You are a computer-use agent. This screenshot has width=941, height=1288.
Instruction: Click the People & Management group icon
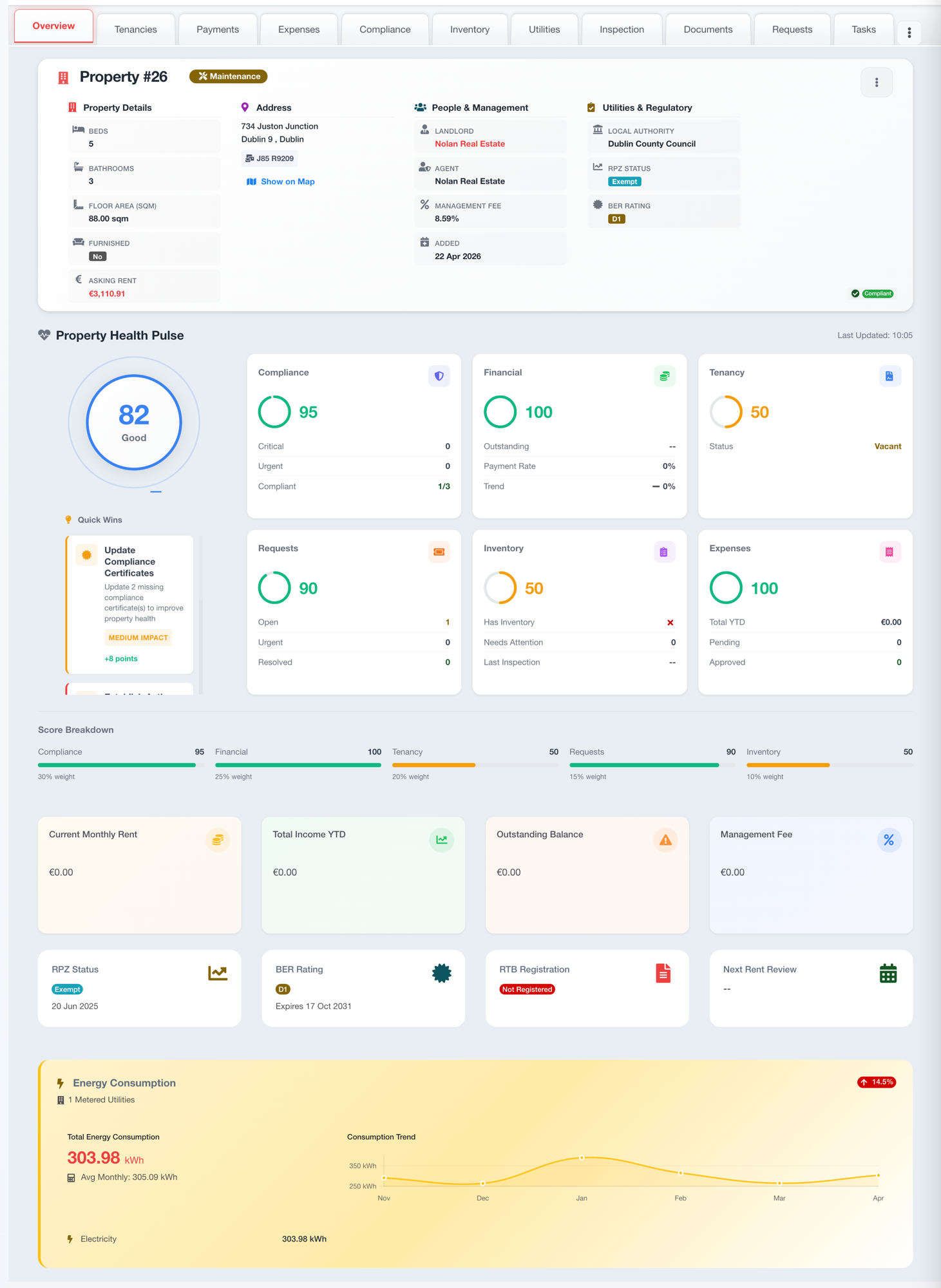coord(421,108)
